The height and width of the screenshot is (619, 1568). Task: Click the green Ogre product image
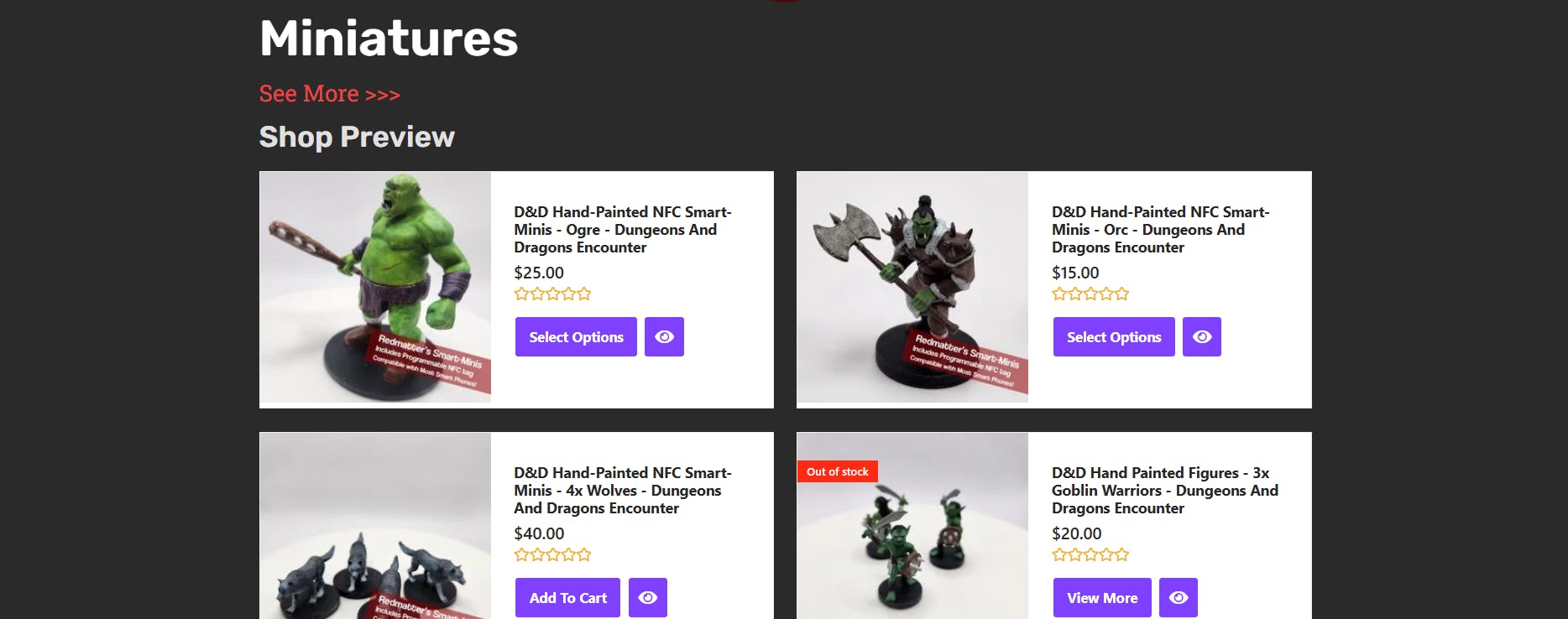pyautogui.click(x=375, y=288)
